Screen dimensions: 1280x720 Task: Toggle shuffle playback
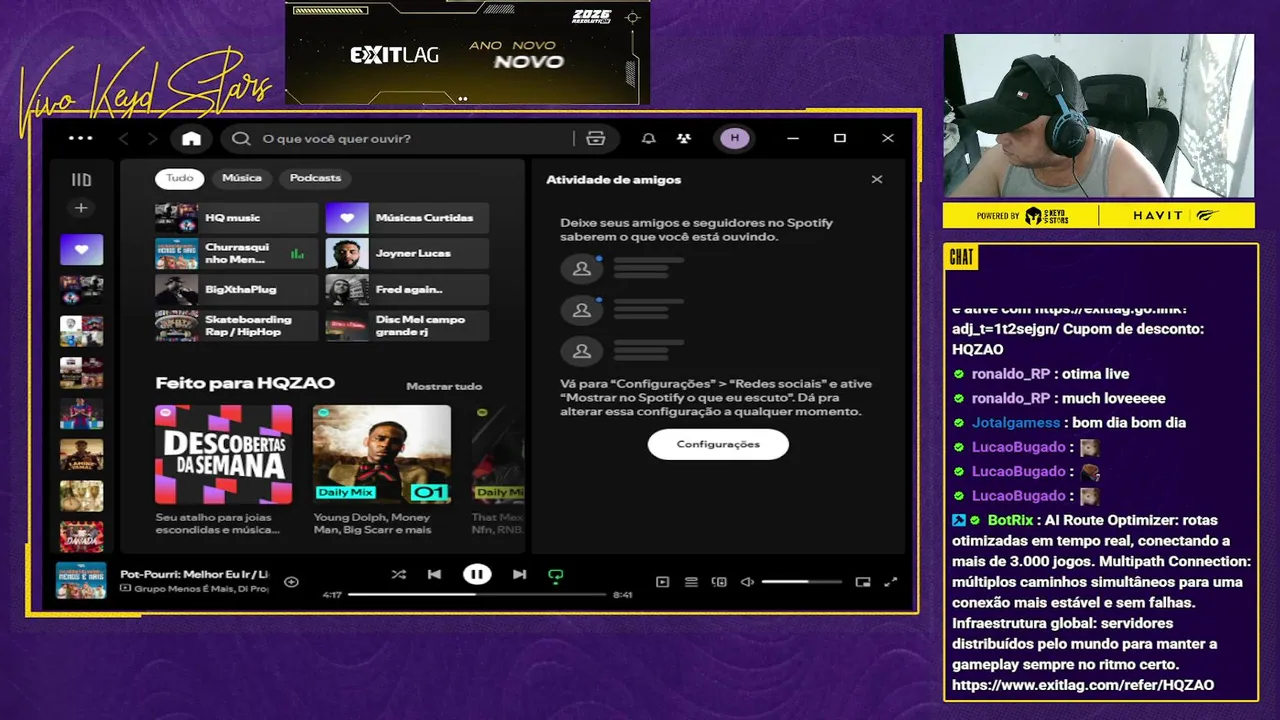(398, 574)
